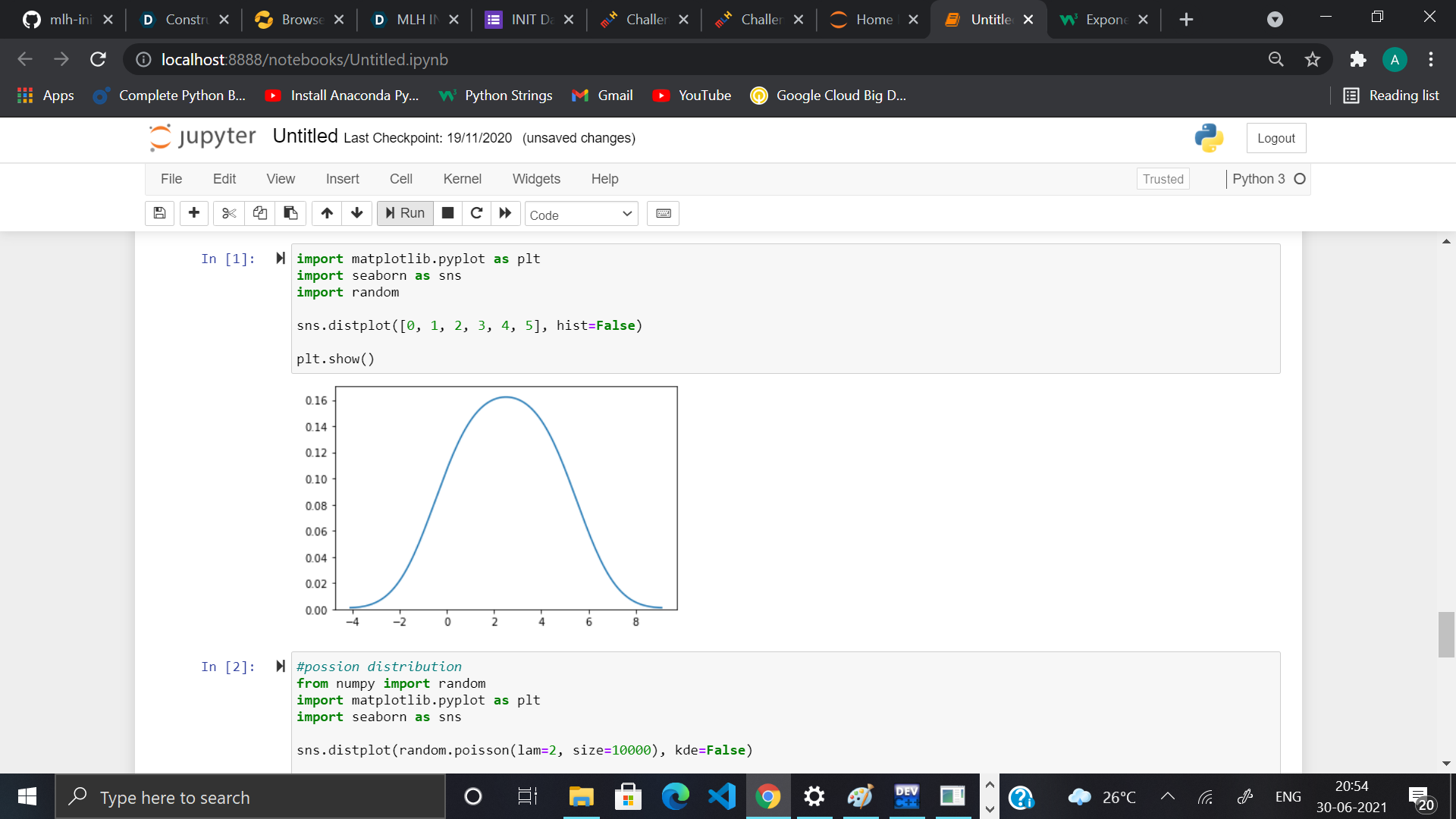Expand the Code cell type dropdown

[x=581, y=215]
